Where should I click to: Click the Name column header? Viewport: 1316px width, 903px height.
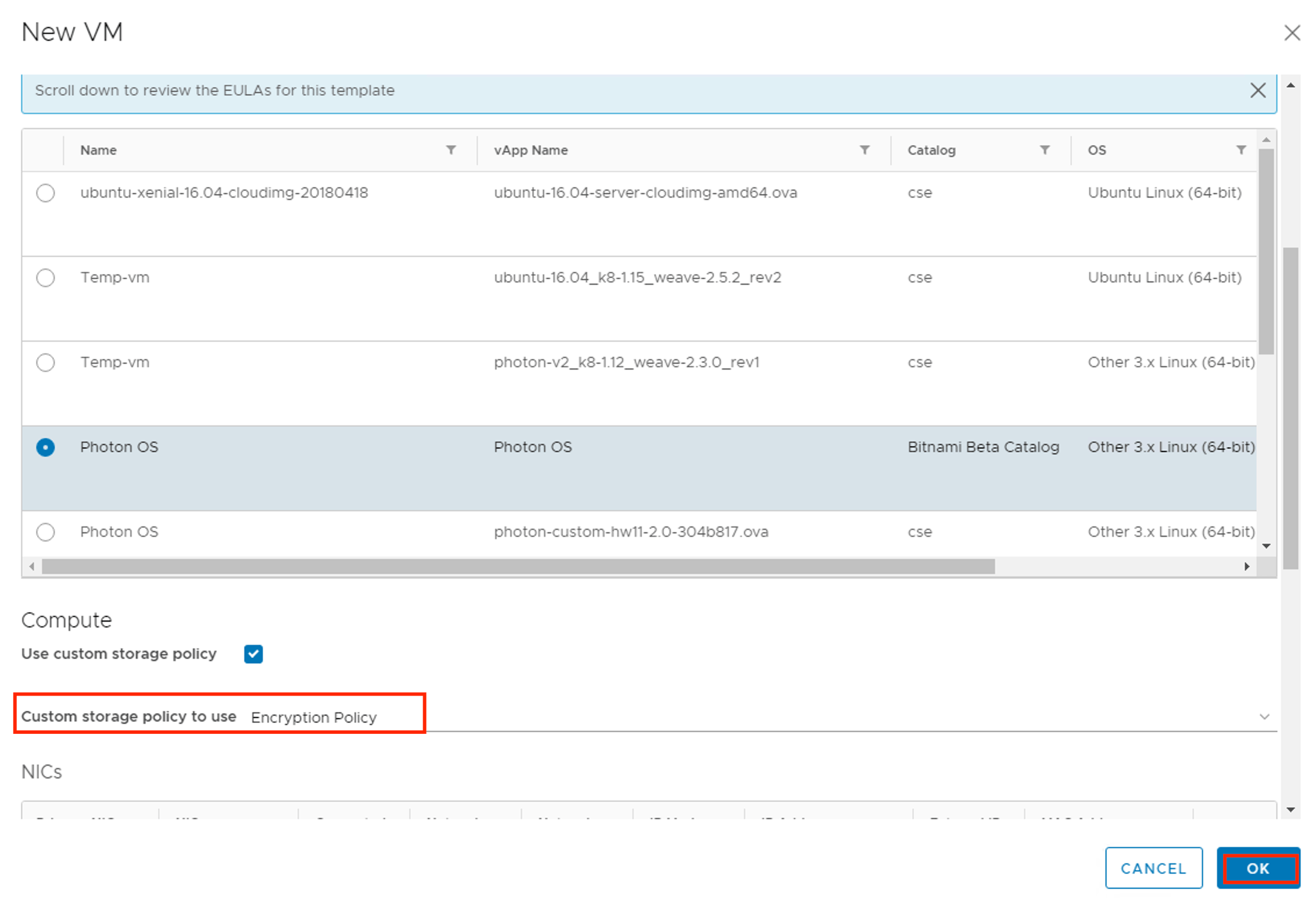coord(99,150)
